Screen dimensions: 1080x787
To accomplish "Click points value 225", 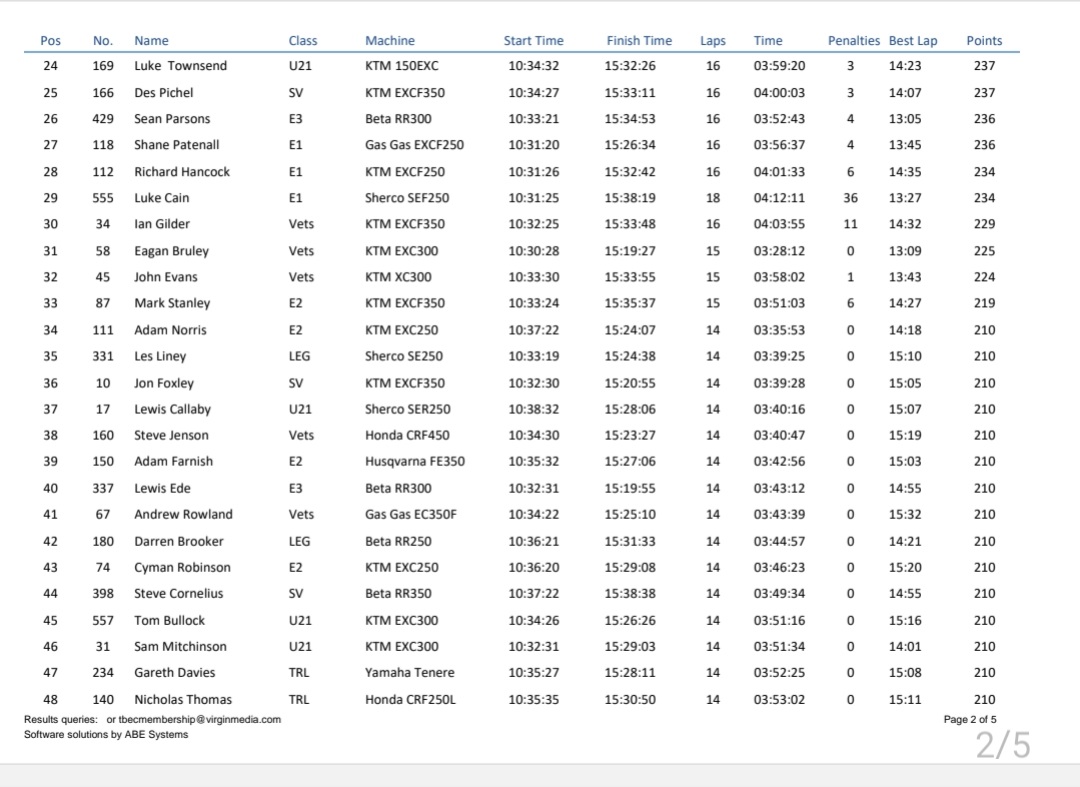I will point(984,251).
